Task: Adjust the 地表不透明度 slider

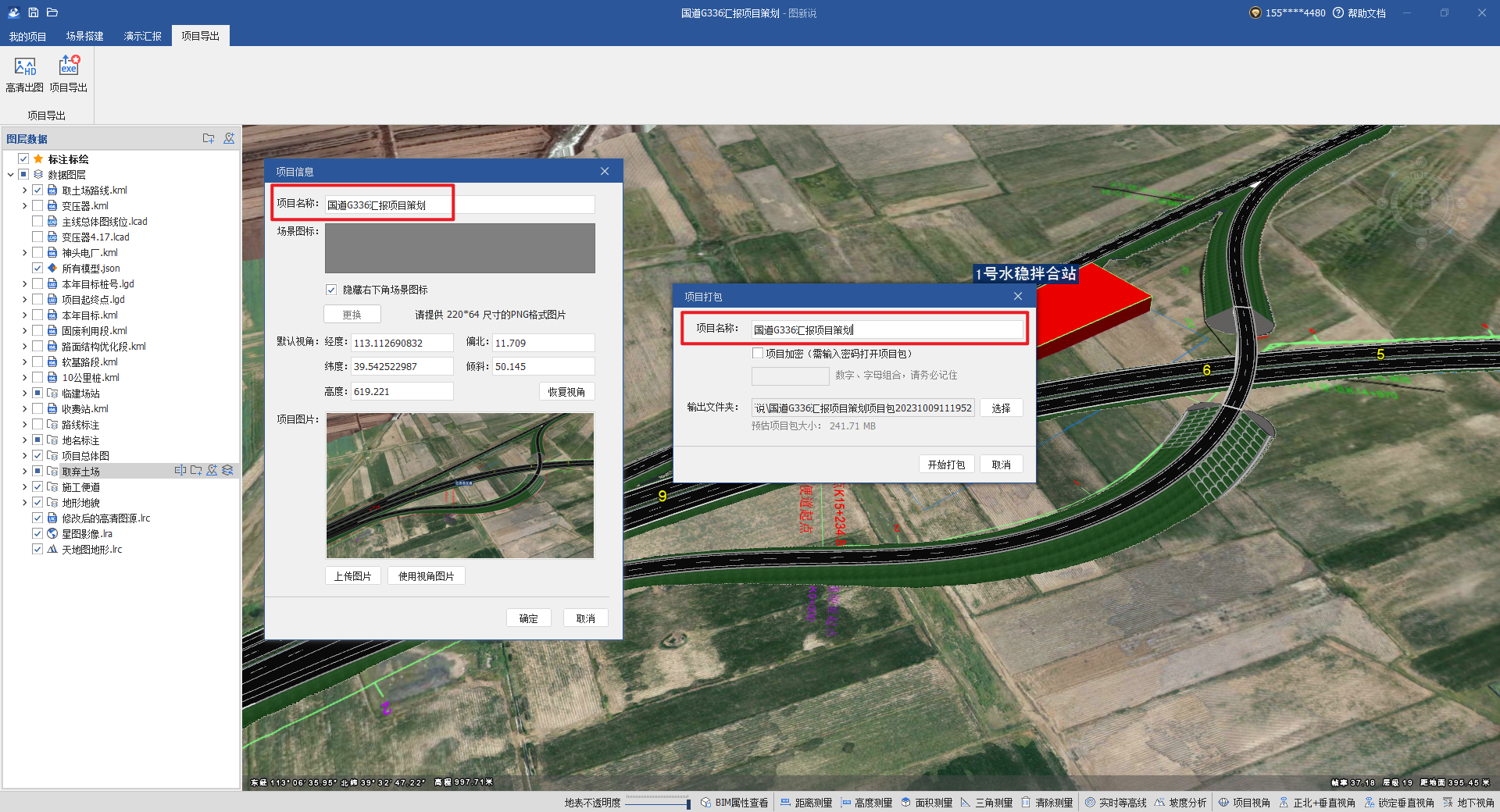Action: tap(657, 803)
